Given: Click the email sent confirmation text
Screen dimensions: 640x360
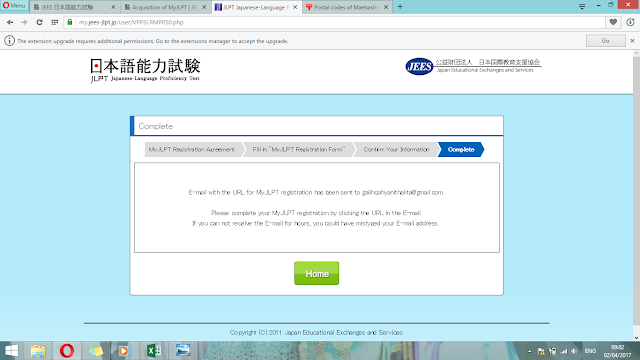Looking at the screenshot, I should (316, 192).
